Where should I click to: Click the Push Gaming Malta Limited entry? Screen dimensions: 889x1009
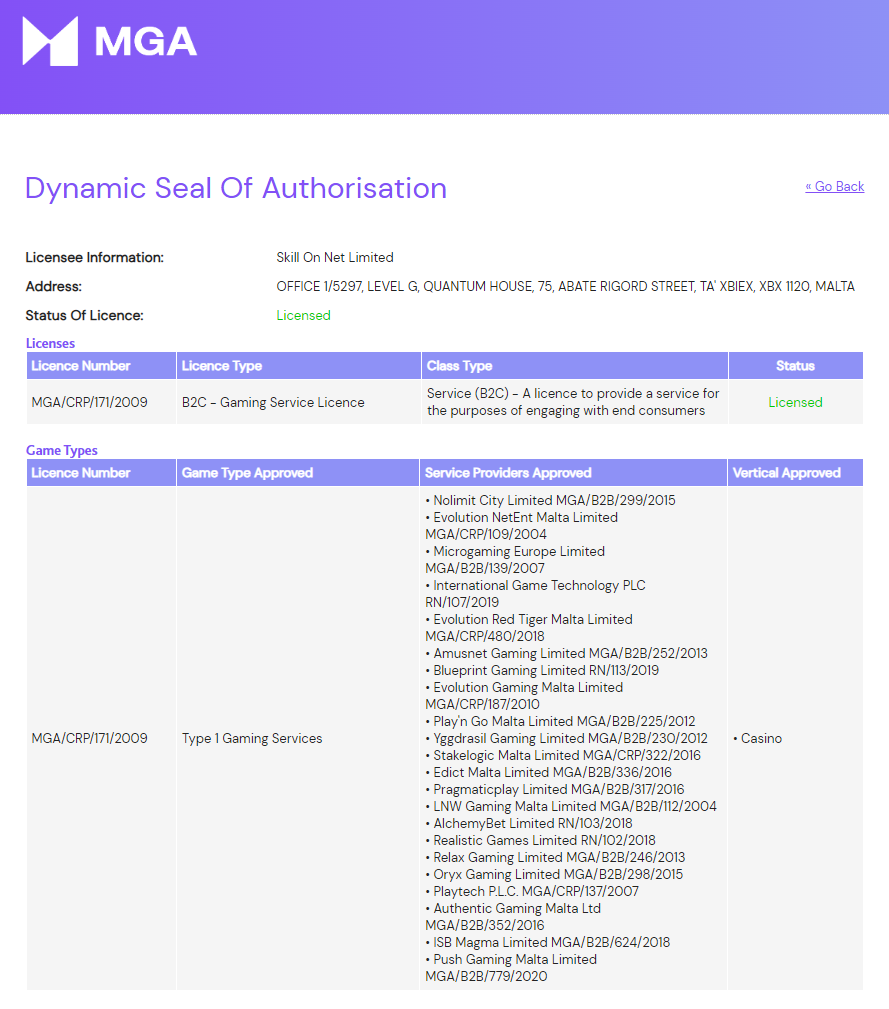(x=511, y=968)
